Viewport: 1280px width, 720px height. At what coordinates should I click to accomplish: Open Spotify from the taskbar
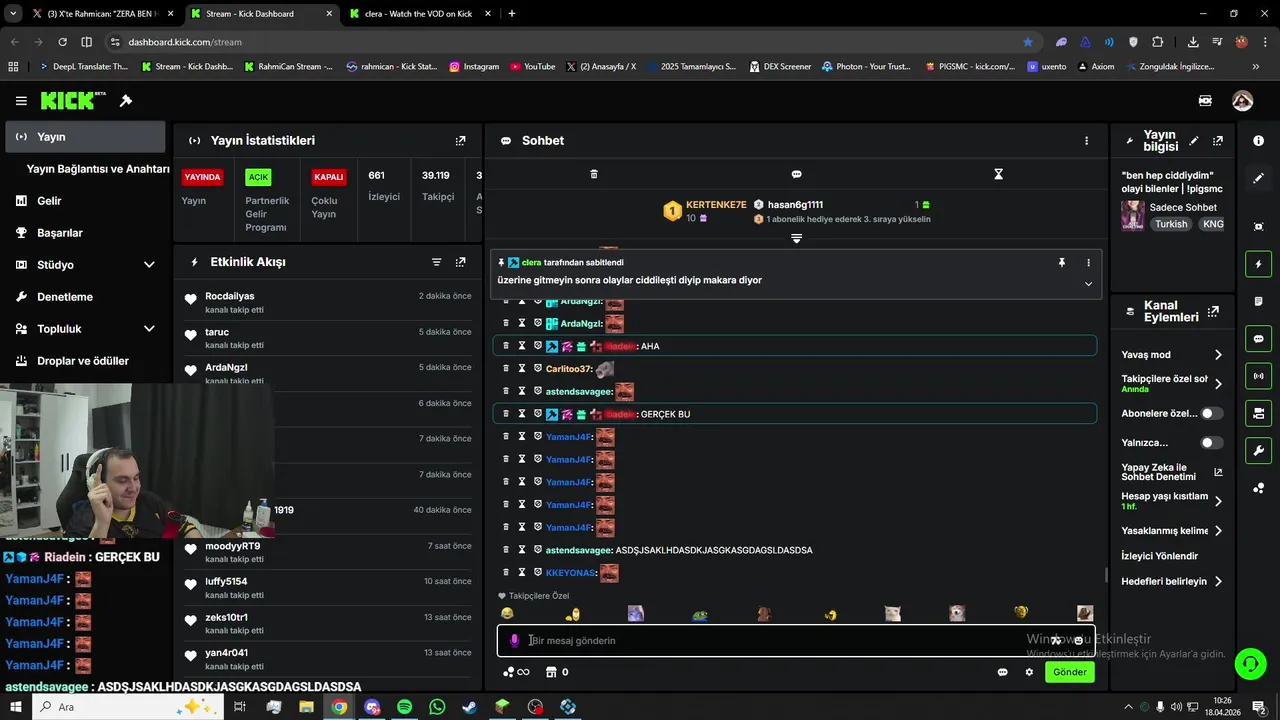404,707
